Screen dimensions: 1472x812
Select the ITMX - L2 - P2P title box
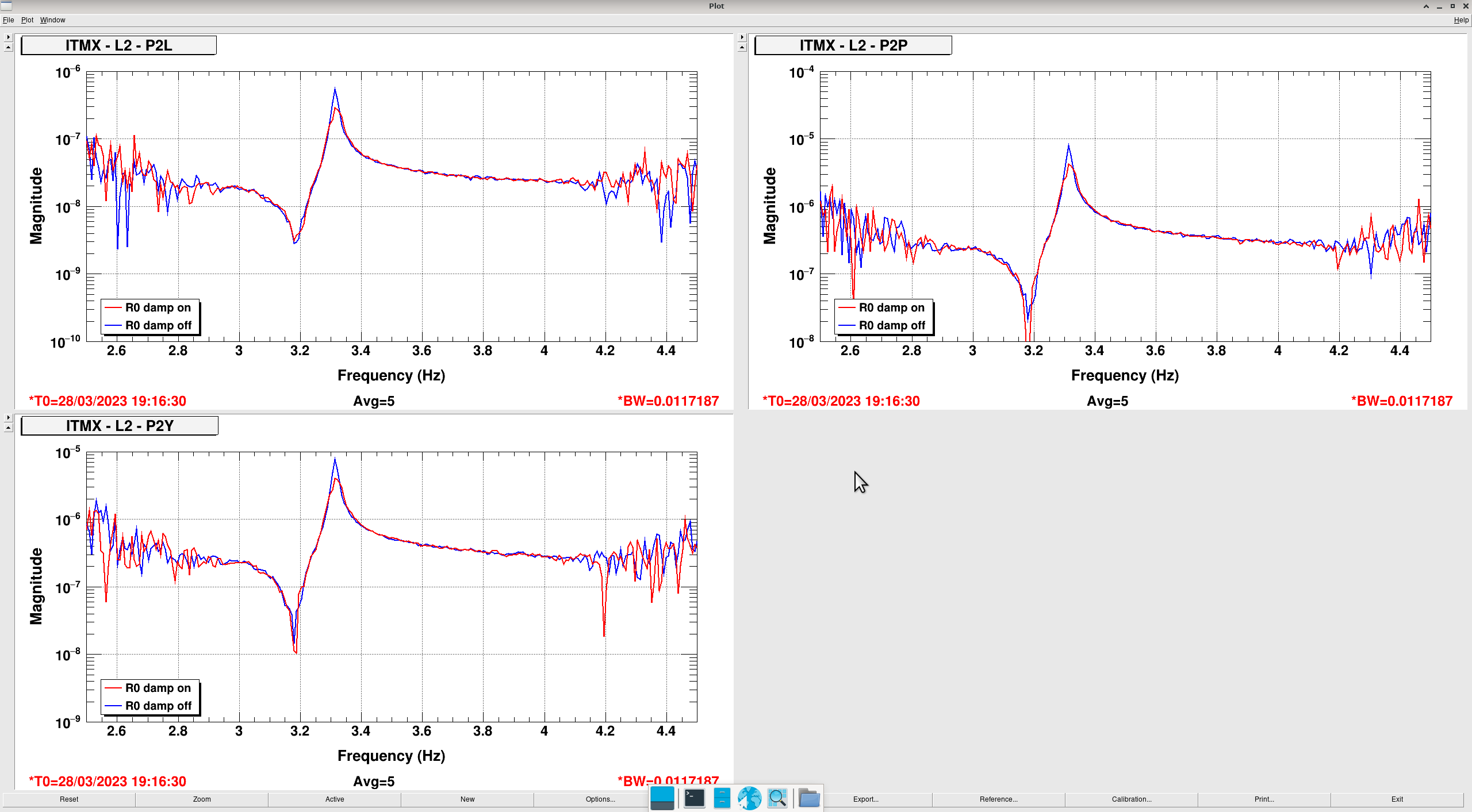[x=853, y=45]
